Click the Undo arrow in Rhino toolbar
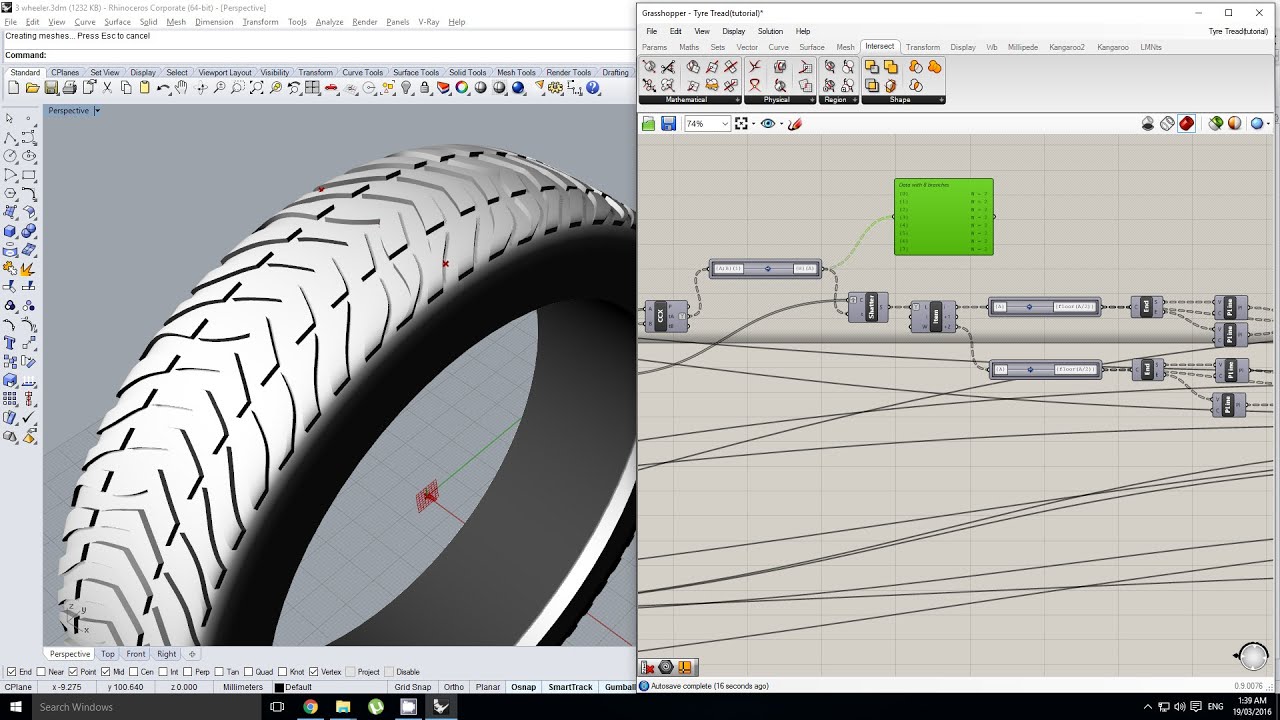Screen dimensions: 1280x720 click(x=162, y=88)
